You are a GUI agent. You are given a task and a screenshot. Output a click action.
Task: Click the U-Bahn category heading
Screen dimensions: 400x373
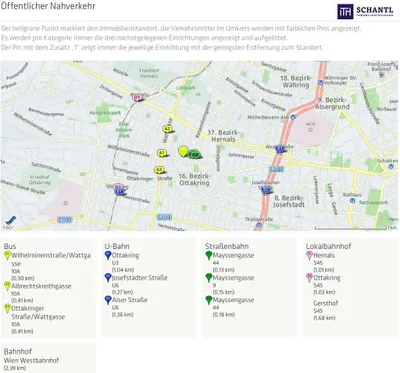tap(117, 246)
